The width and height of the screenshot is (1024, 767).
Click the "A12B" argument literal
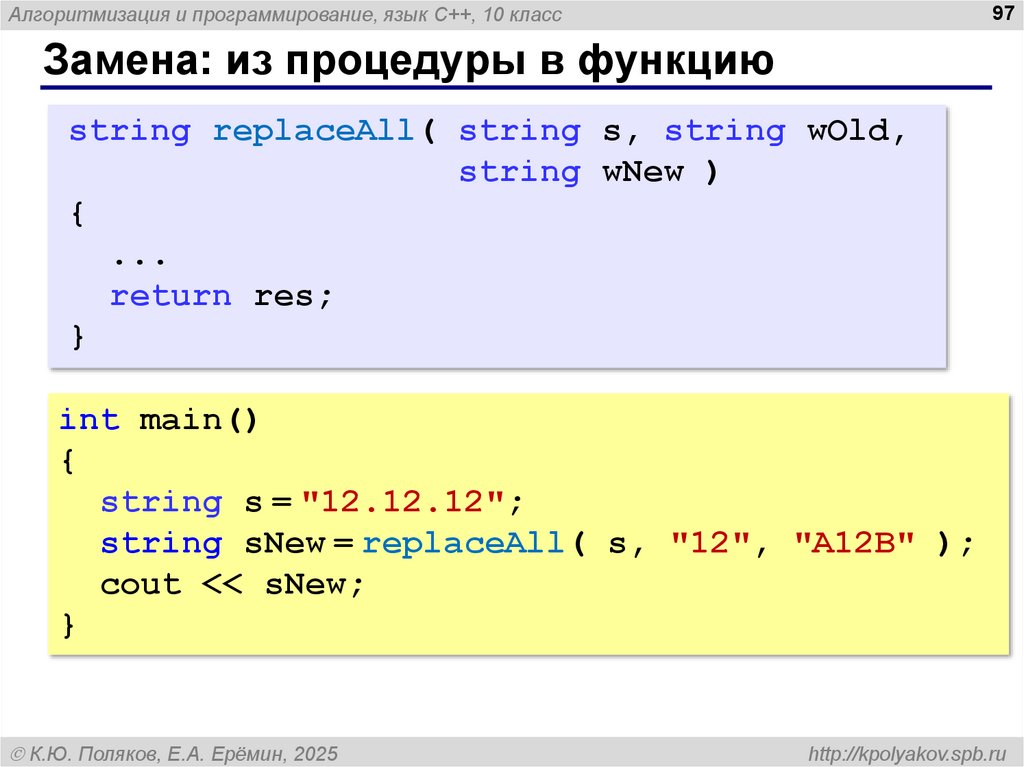[x=854, y=543]
